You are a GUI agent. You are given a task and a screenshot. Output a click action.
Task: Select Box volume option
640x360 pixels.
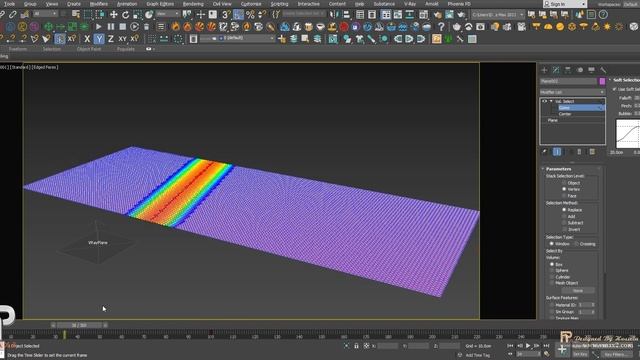[552, 264]
